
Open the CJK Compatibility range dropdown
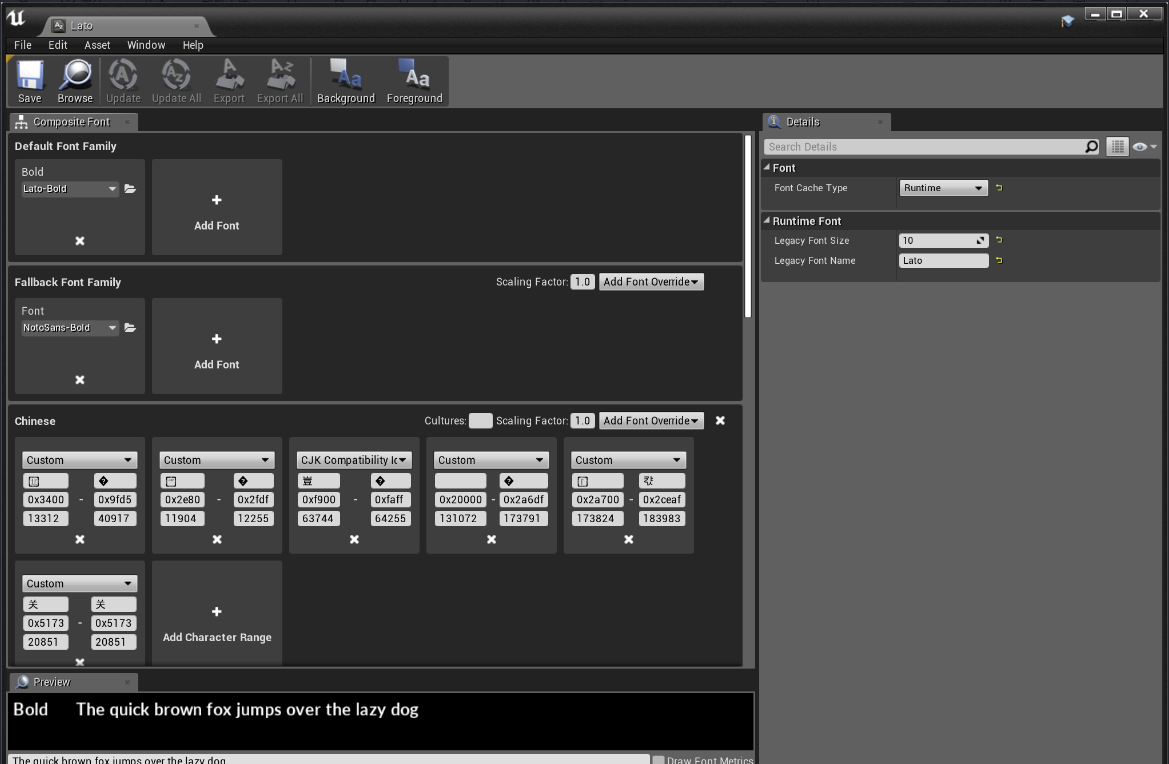(354, 460)
